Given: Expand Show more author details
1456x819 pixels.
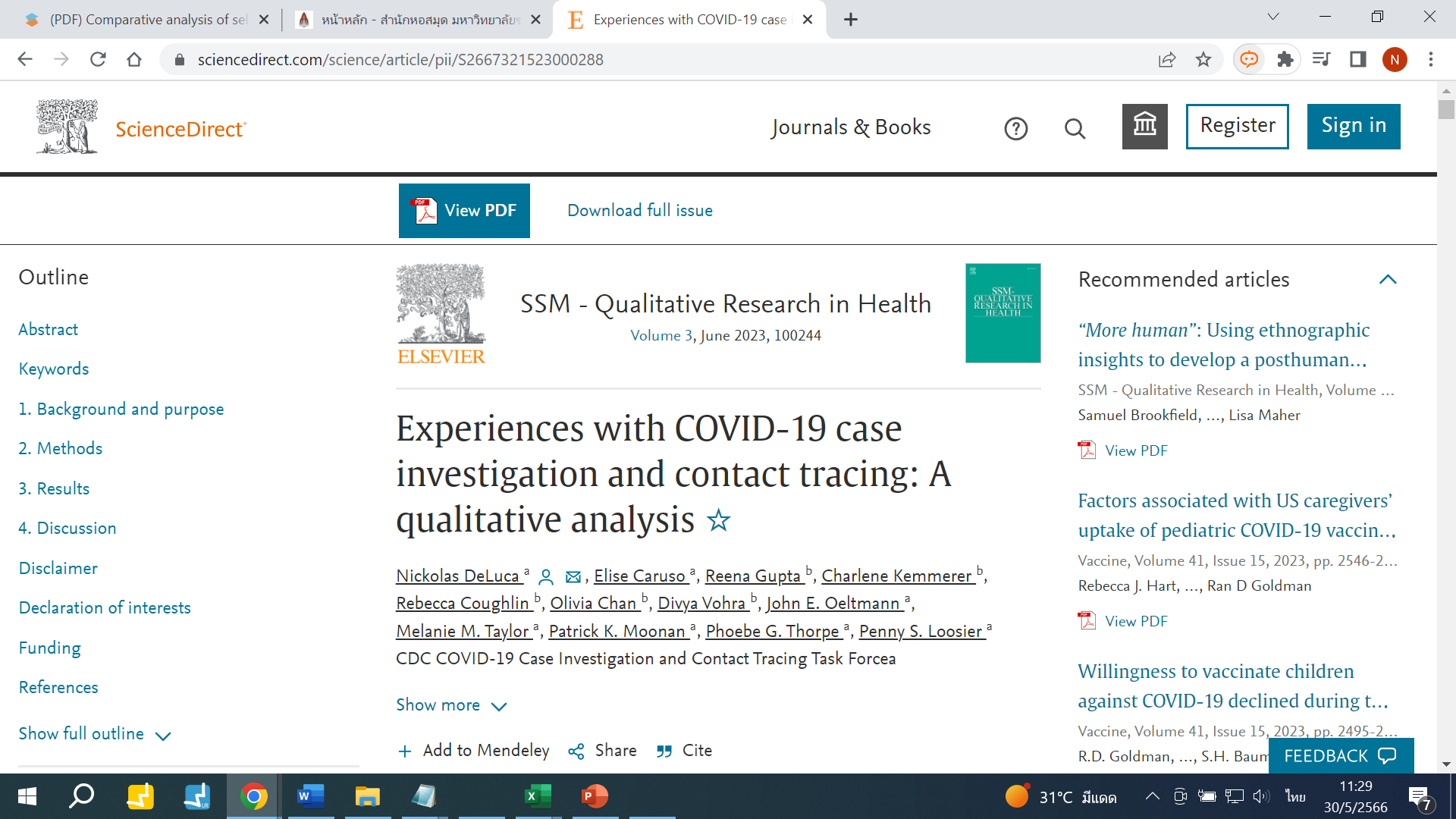Looking at the screenshot, I should [x=451, y=705].
